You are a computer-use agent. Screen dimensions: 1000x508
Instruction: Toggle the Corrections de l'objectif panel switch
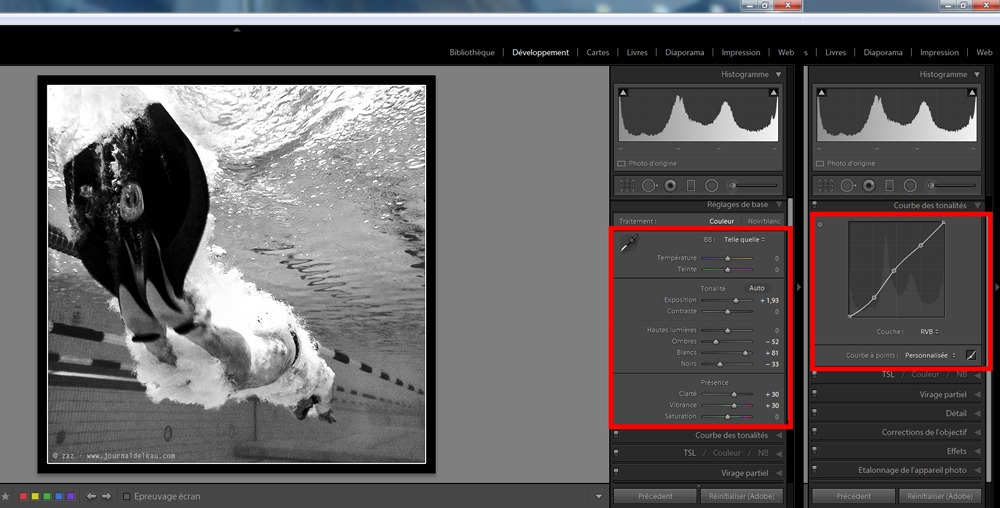814,432
